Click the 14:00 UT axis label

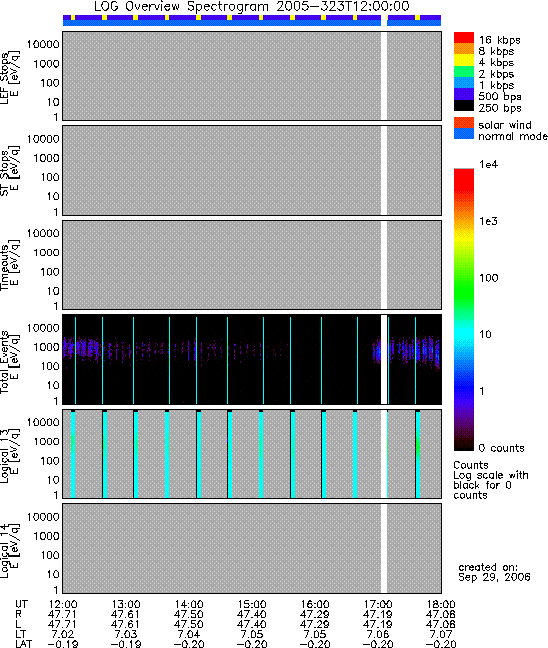189,605
